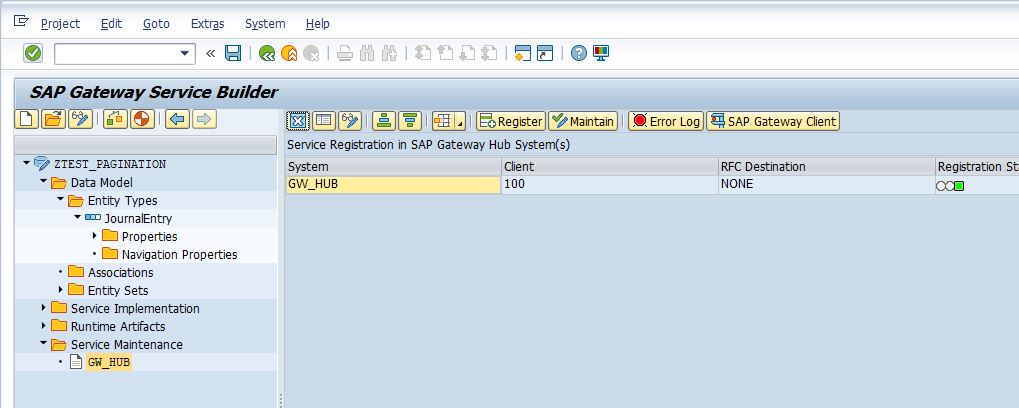Toggle Display/Change in the registration table toolbar

pyautogui.click(x=350, y=121)
